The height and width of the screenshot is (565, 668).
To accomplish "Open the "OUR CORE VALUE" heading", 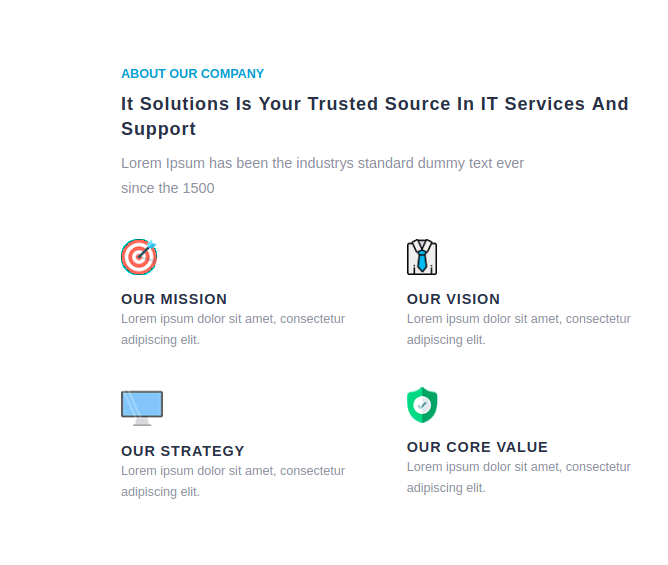I will (x=477, y=447).
